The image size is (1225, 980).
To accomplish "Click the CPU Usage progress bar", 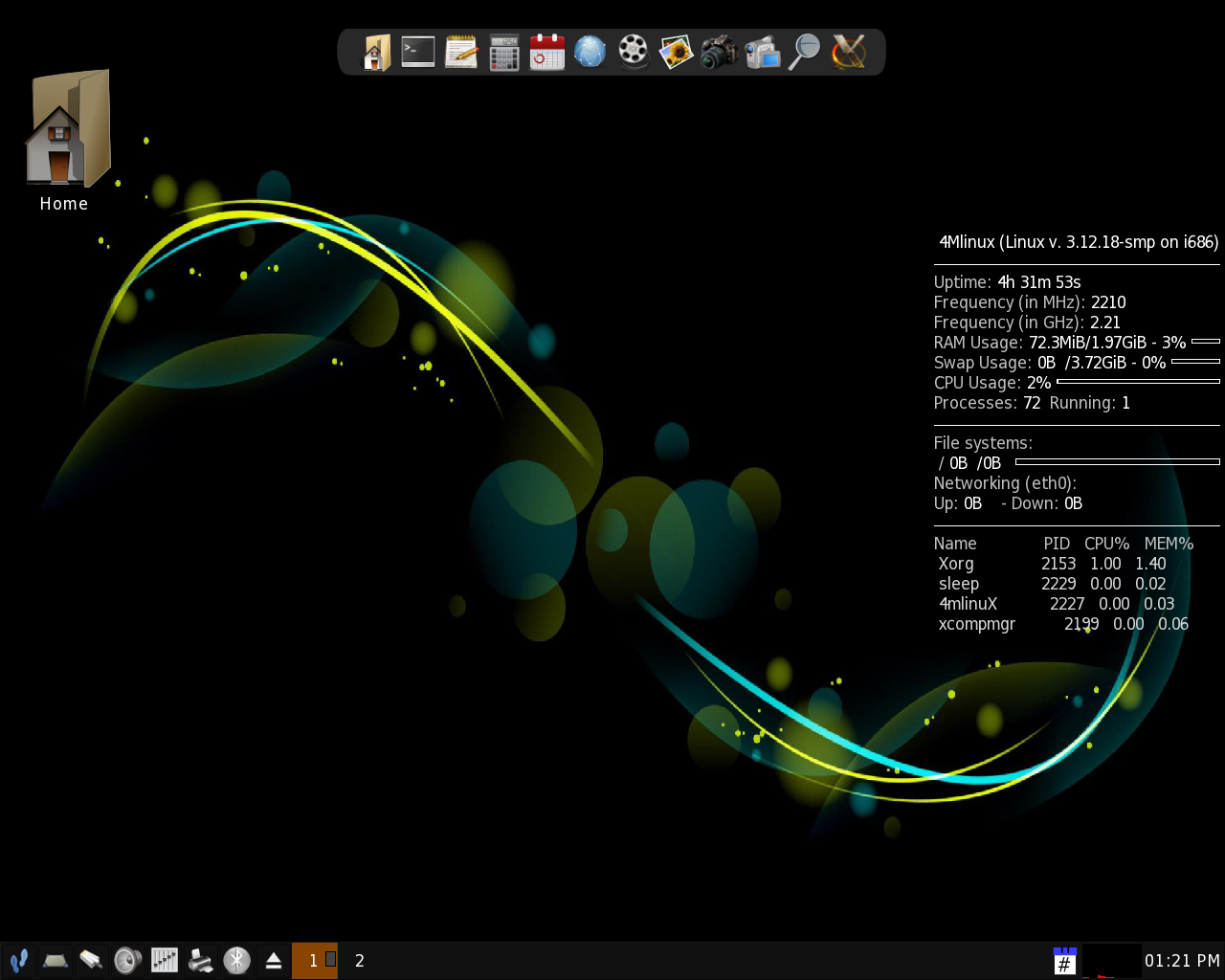I will (x=1138, y=381).
